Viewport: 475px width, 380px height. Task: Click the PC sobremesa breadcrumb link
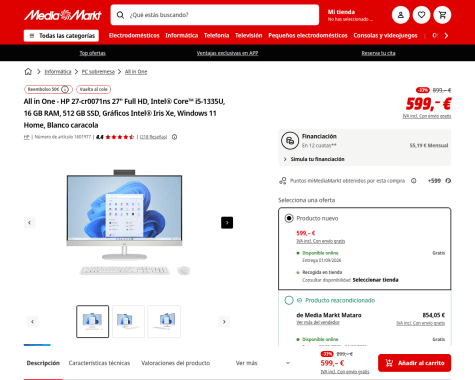coord(98,72)
